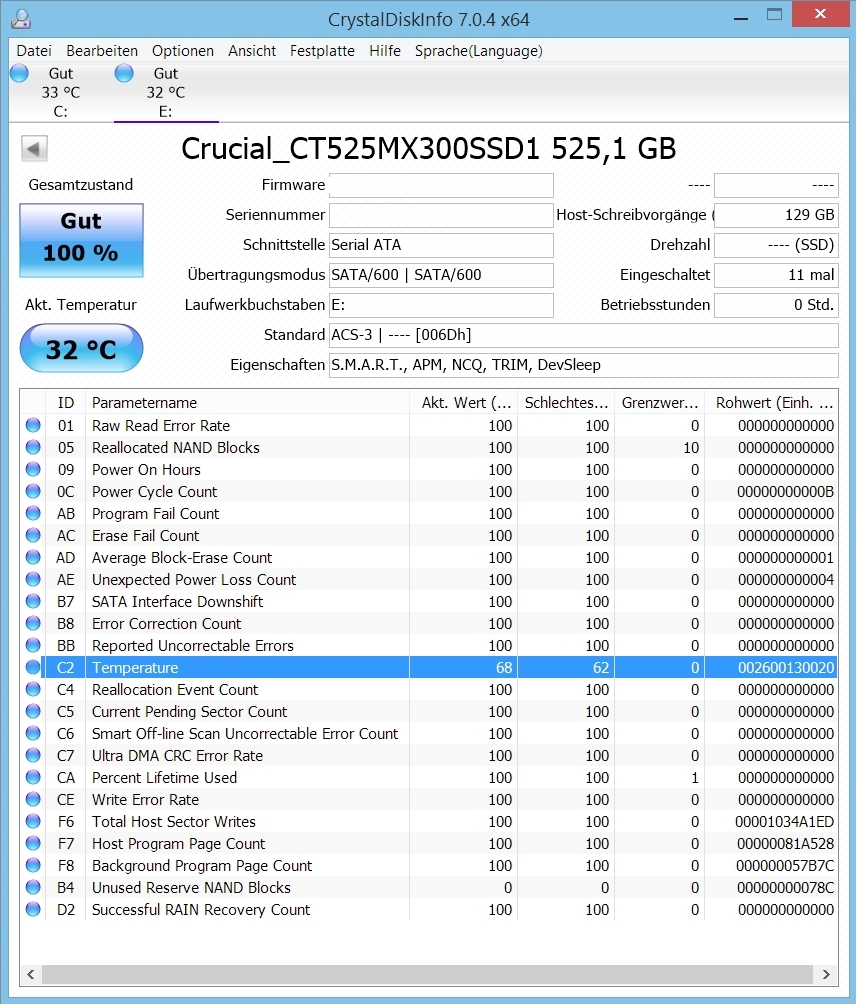The image size is (856, 1004).
Task: Click the status dot for Total Host Sector Writes
Action: [x=33, y=821]
